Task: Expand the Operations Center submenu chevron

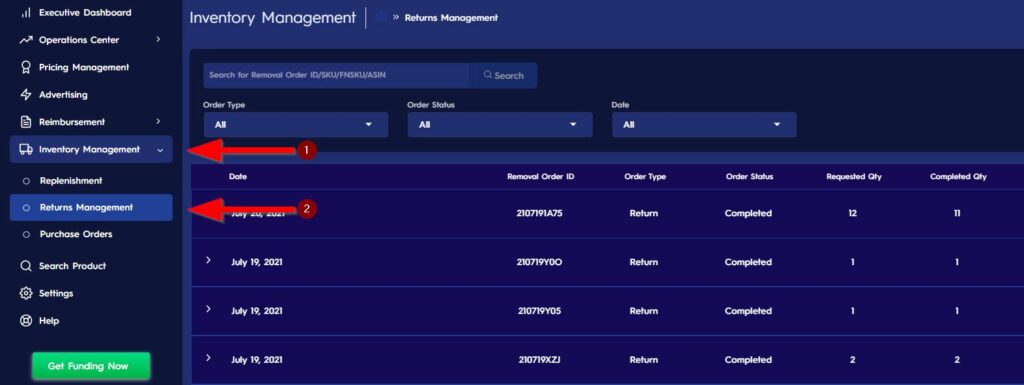Action: pyautogui.click(x=158, y=40)
